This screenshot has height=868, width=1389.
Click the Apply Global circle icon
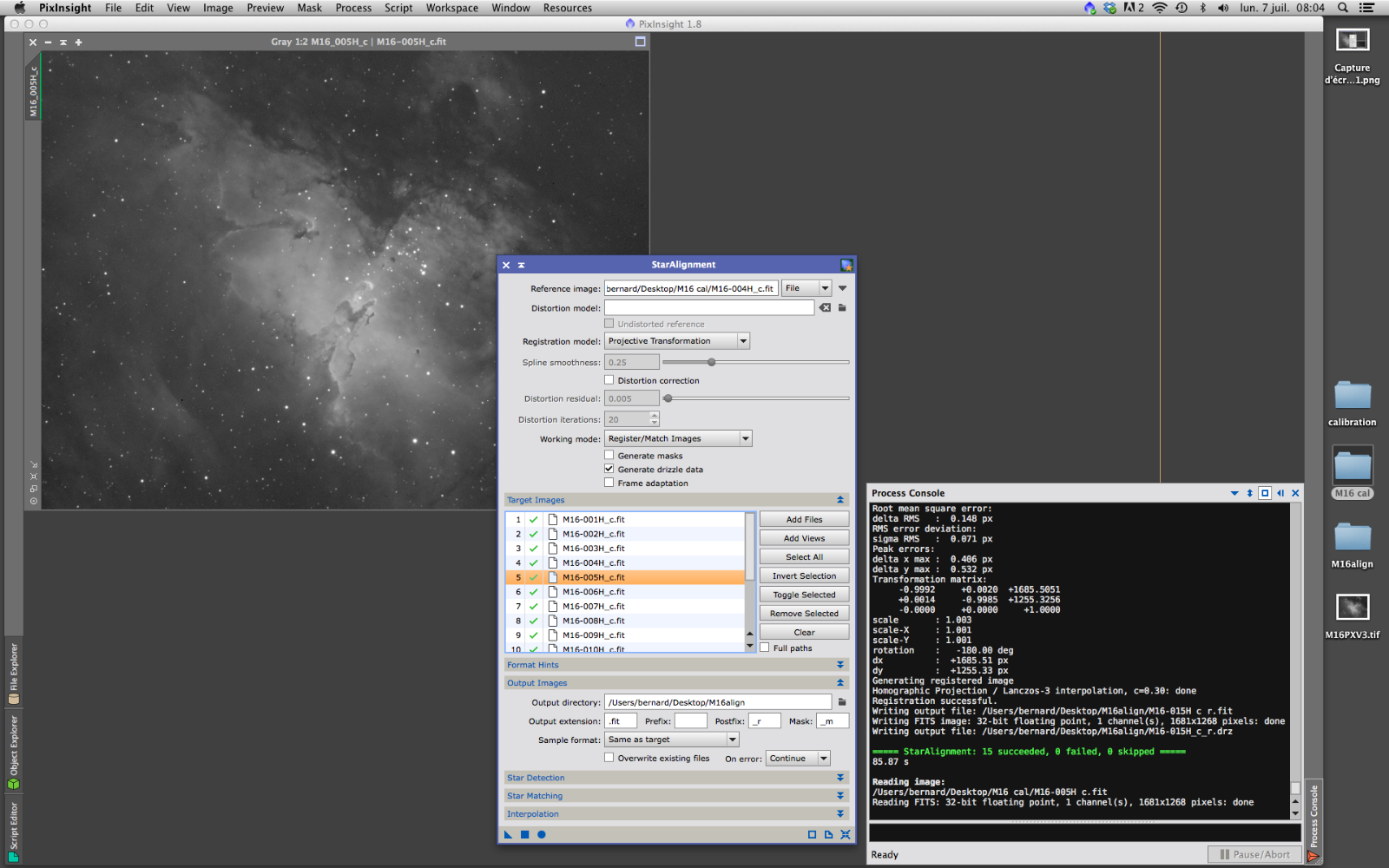click(542, 835)
